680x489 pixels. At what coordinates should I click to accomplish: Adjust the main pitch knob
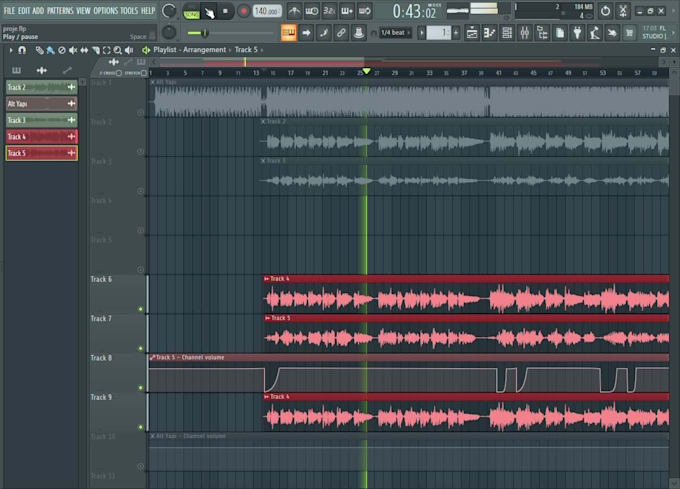coord(169,32)
